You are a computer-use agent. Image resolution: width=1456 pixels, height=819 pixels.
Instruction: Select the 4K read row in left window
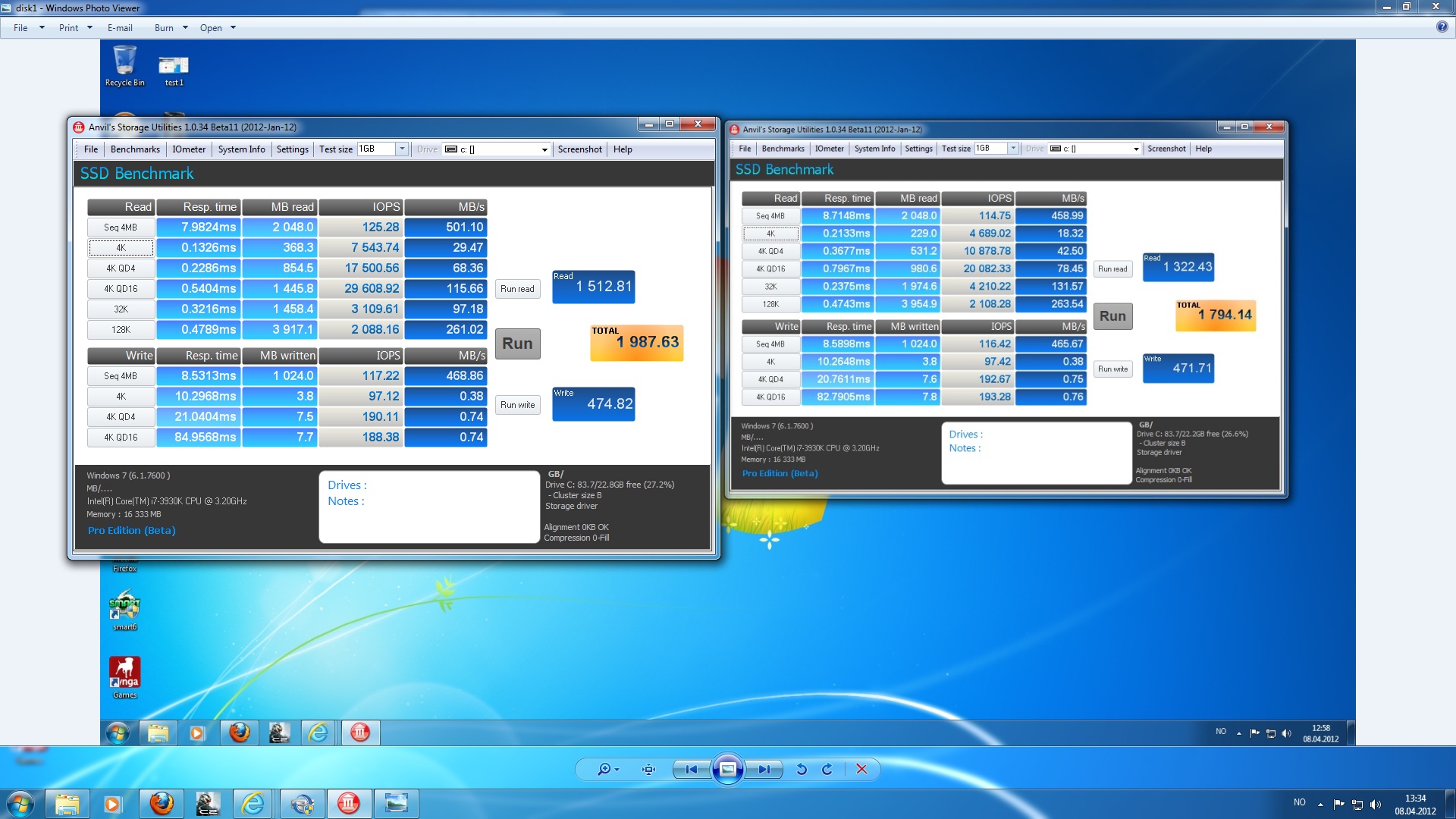[x=121, y=248]
